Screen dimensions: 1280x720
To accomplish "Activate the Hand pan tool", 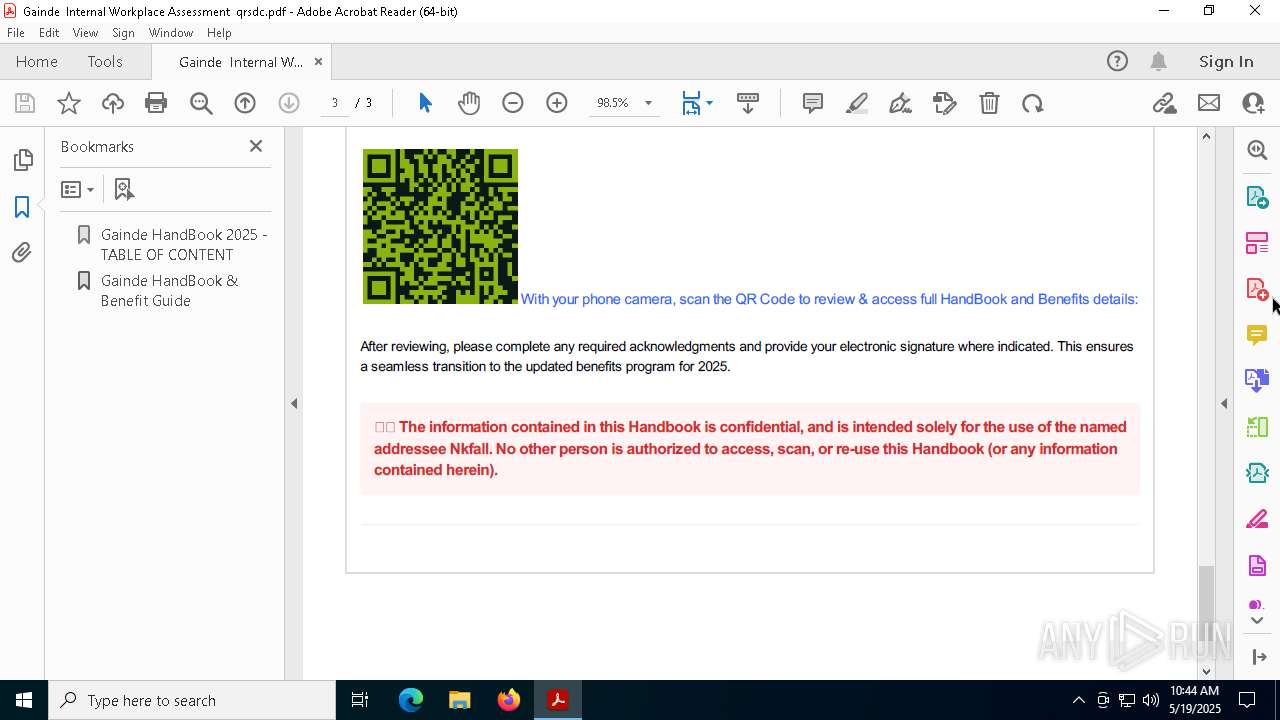I will [469, 103].
